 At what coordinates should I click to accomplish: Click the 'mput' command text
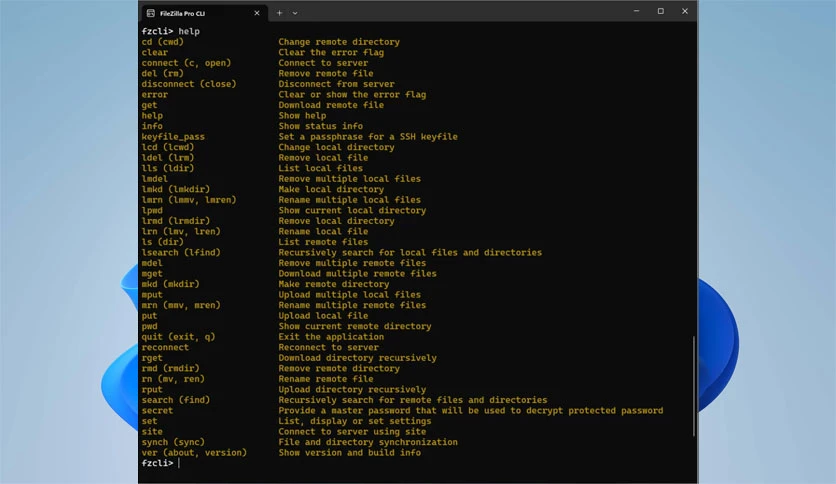pos(152,295)
